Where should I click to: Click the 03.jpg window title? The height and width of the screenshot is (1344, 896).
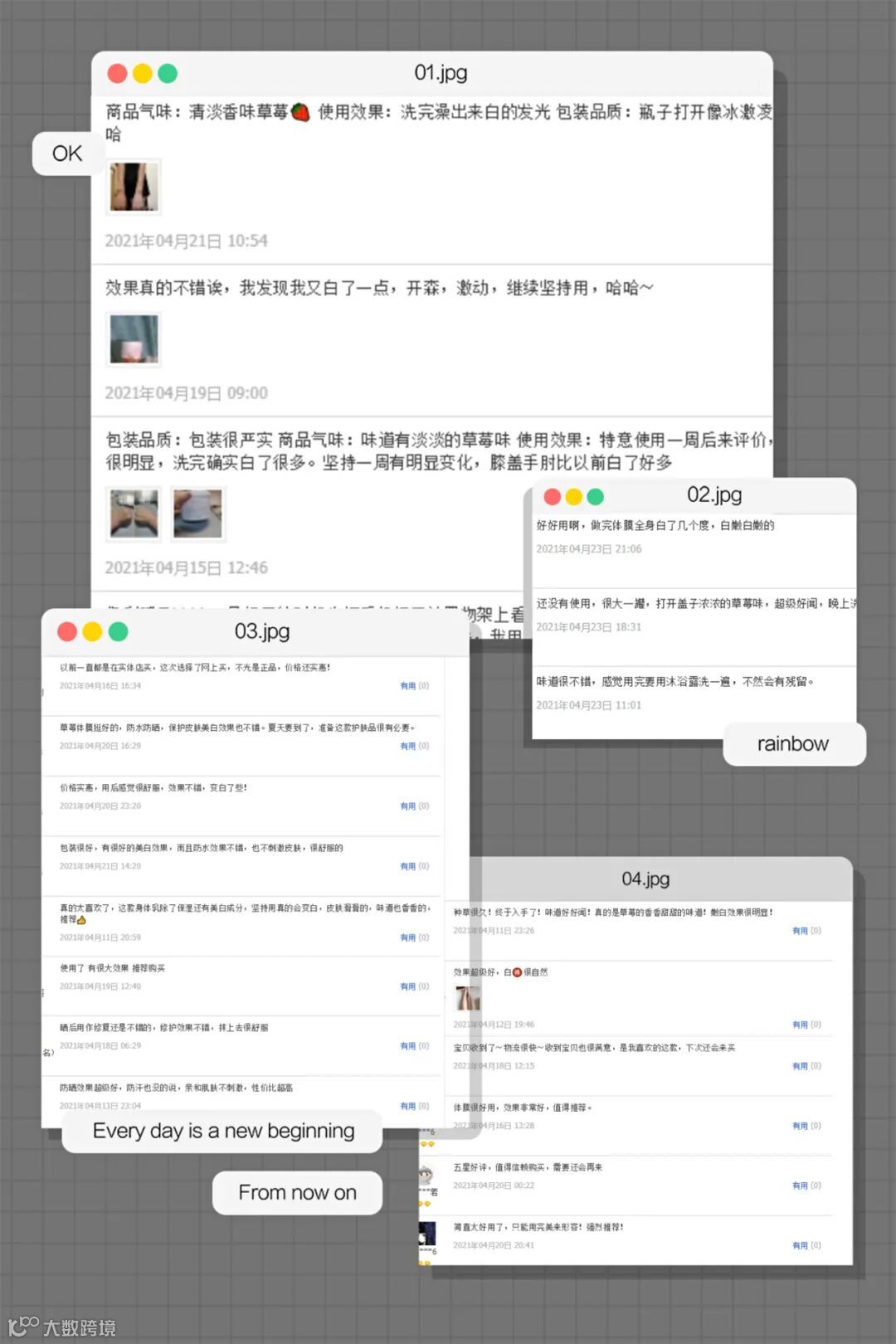262,631
